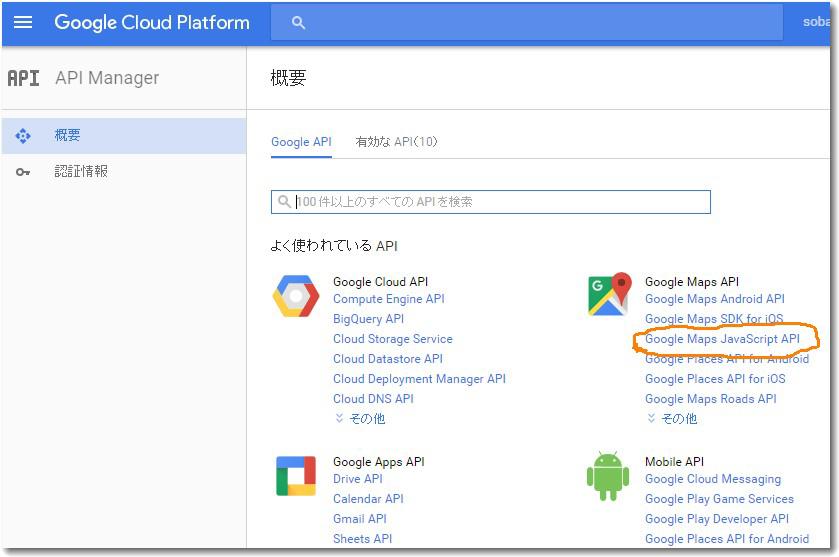Click the search magnifier in the top bar
This screenshot has height=557, width=839.
(x=298, y=22)
